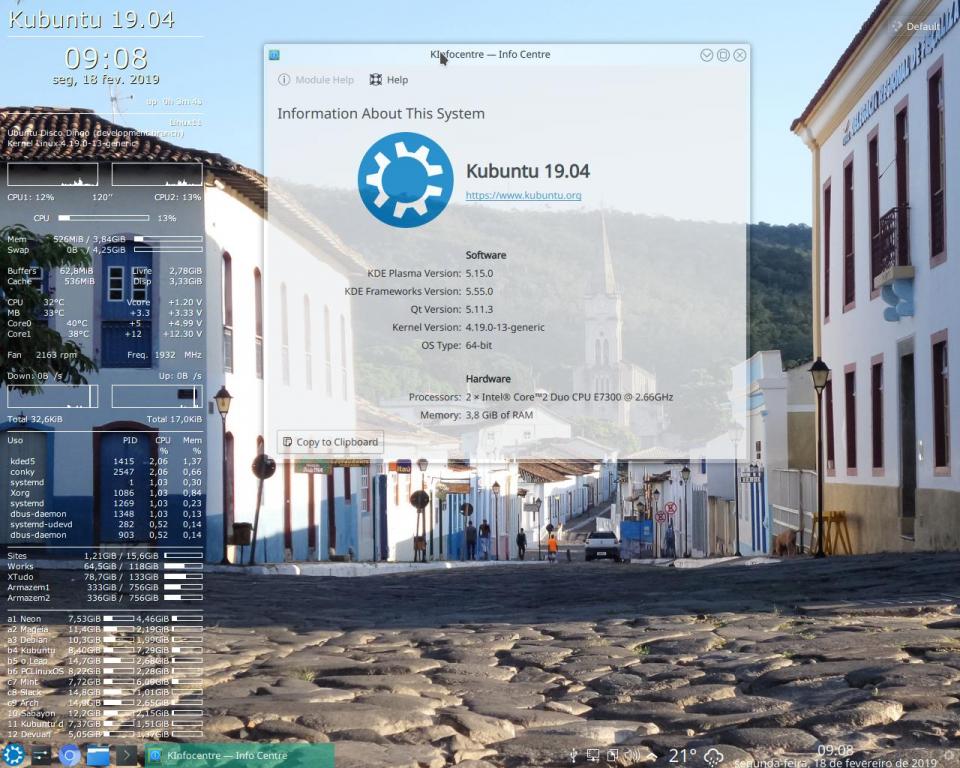Click the XTudo disk usage row in Conky
This screenshot has height=768, width=960.
[105, 576]
